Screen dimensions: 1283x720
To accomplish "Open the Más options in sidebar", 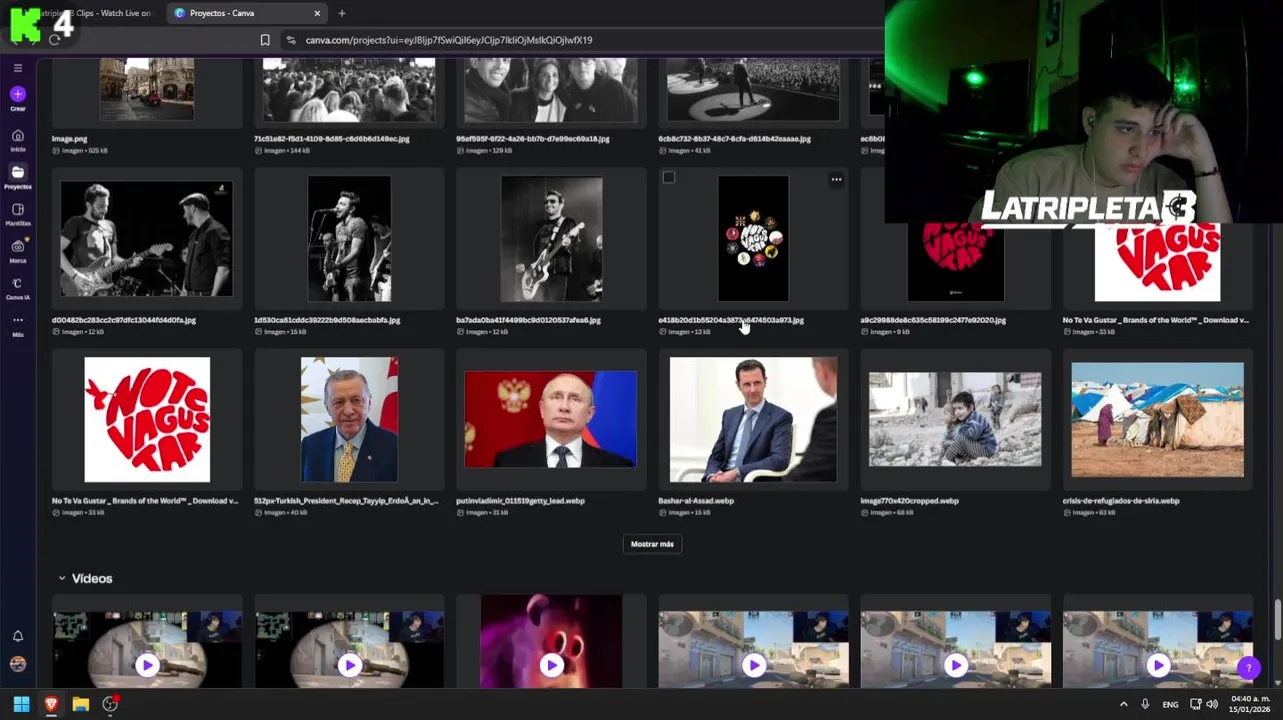I will click(18, 324).
